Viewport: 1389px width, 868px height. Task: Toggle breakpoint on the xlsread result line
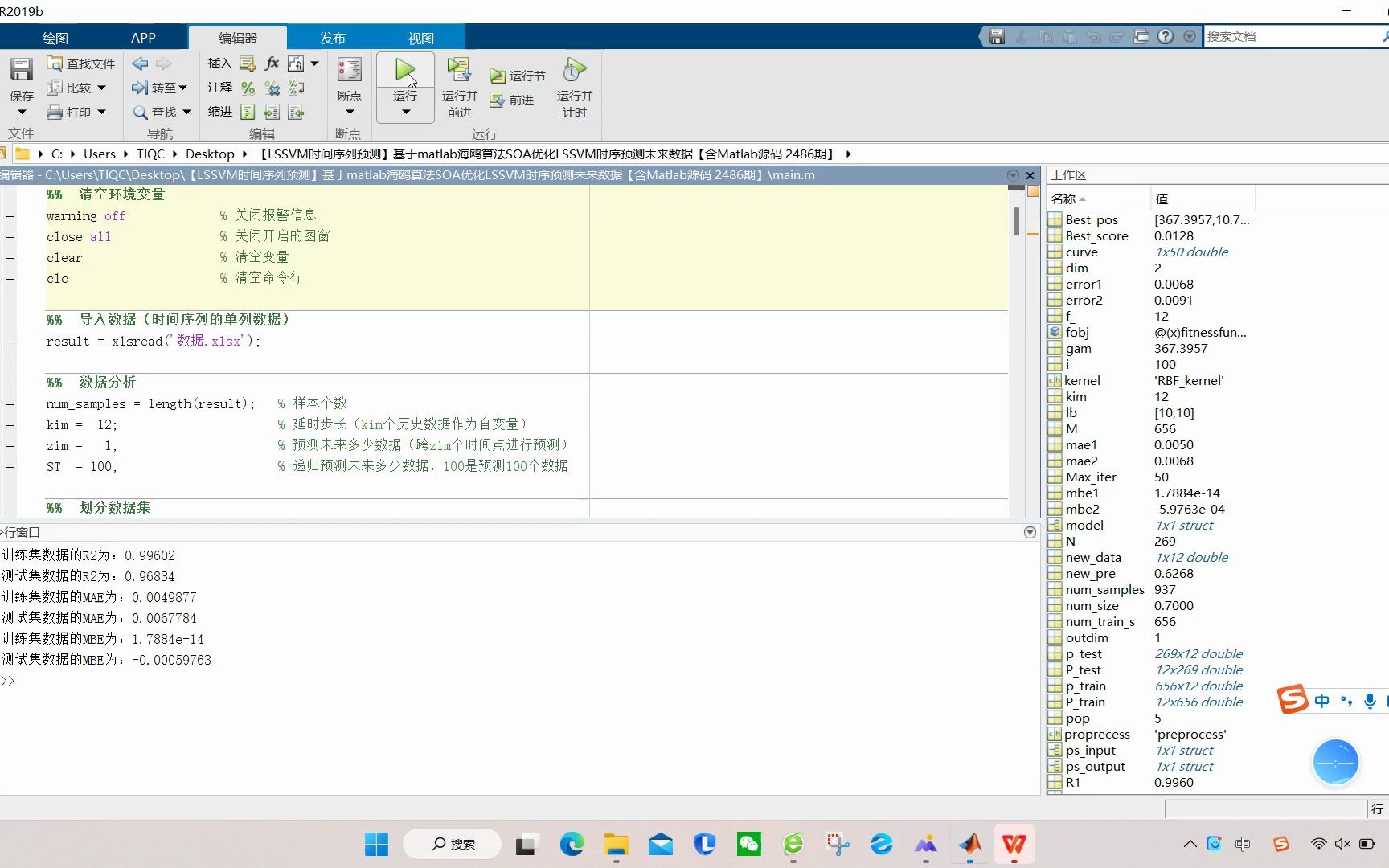point(10,342)
